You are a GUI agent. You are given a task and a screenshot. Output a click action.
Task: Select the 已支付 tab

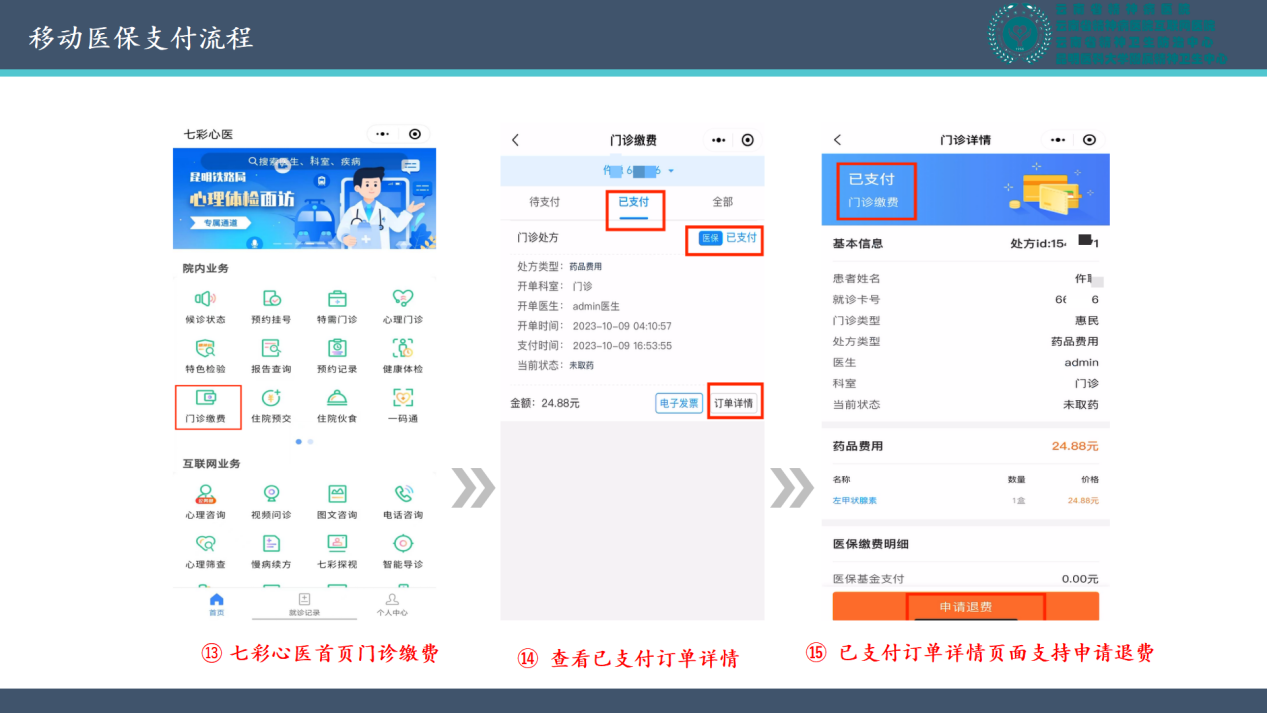coord(633,202)
